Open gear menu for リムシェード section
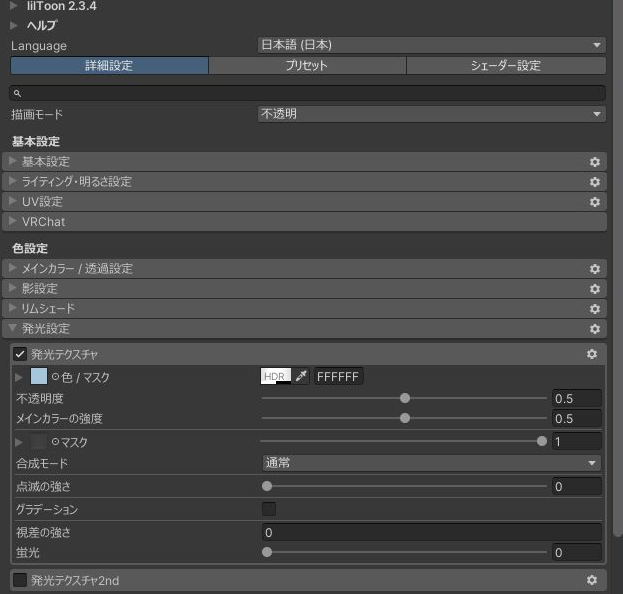623x594 pixels. [595, 309]
